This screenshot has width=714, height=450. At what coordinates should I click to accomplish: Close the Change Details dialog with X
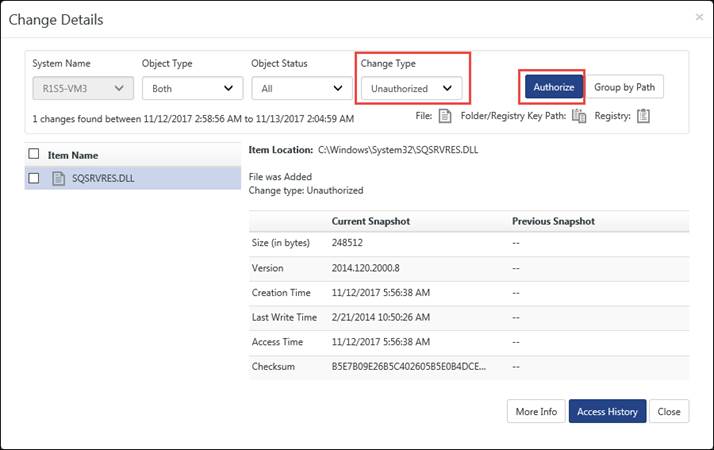coord(699,17)
